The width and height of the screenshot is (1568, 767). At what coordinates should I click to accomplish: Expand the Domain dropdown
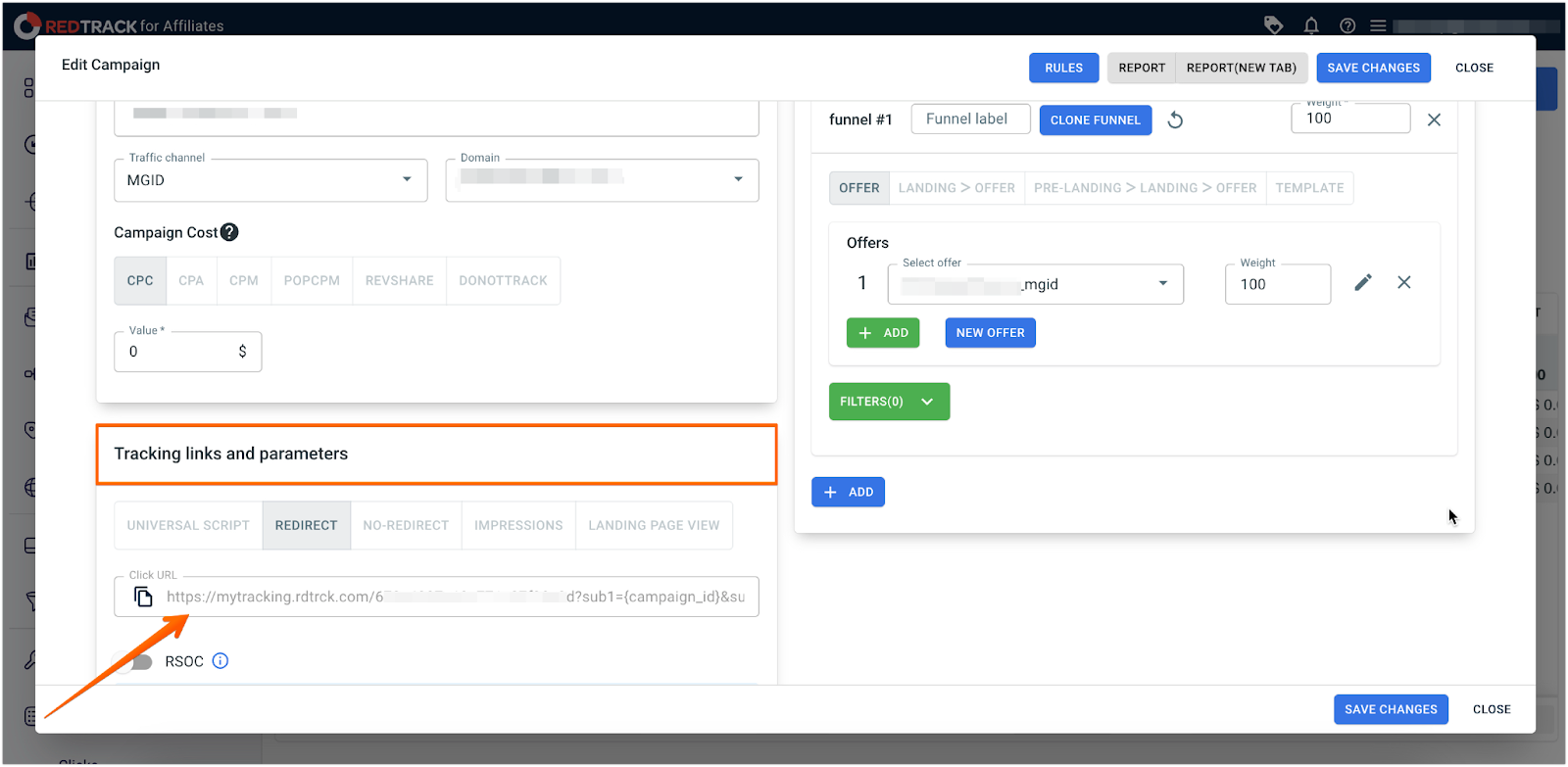[602, 180]
